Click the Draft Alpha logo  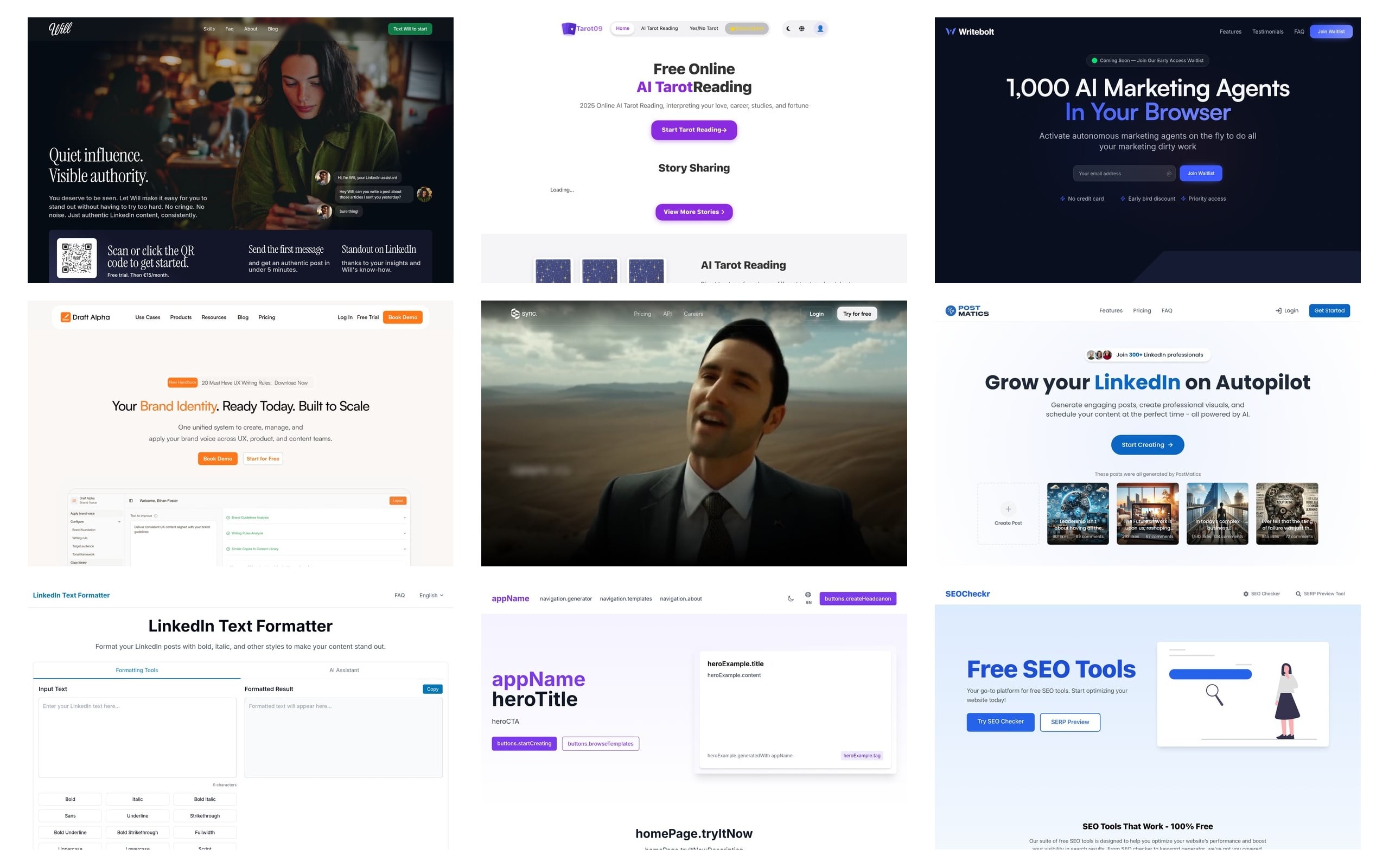[x=85, y=317]
